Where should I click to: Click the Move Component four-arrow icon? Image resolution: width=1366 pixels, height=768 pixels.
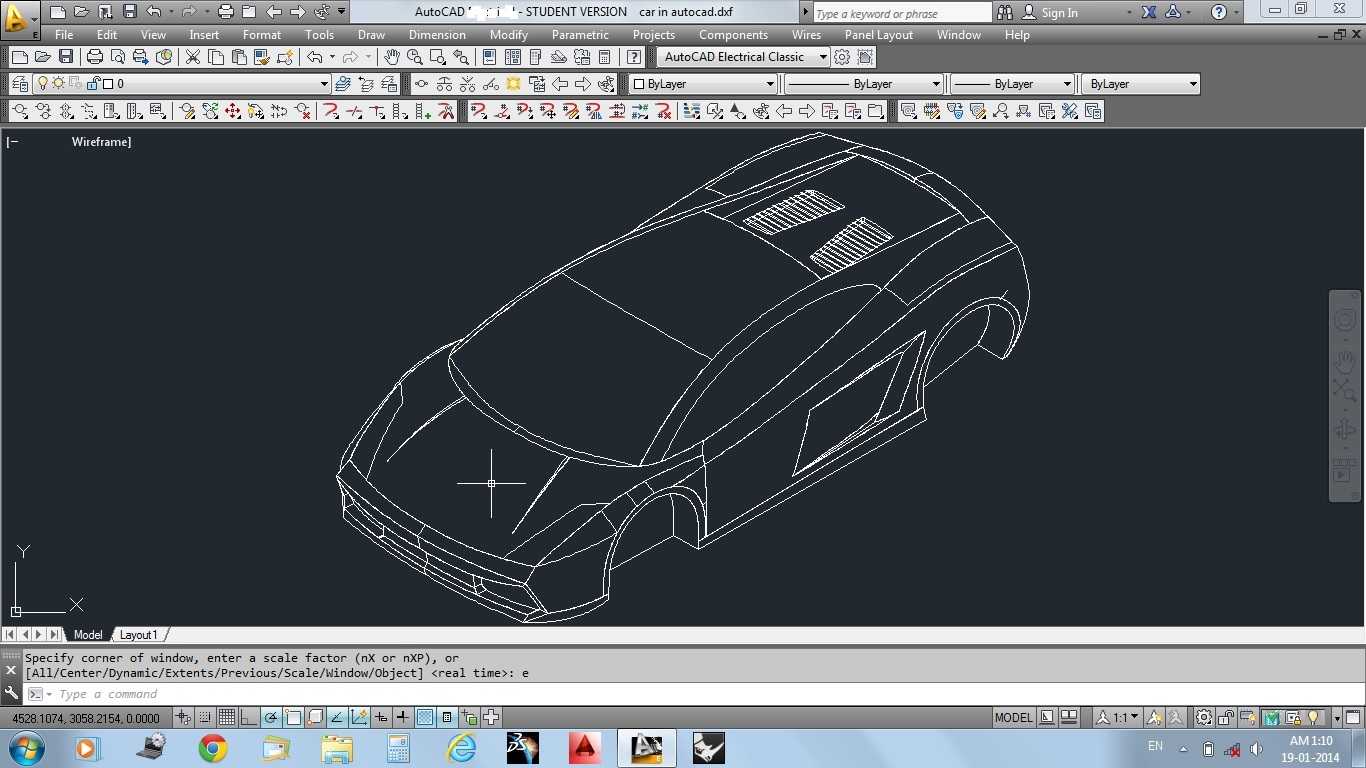coord(233,111)
